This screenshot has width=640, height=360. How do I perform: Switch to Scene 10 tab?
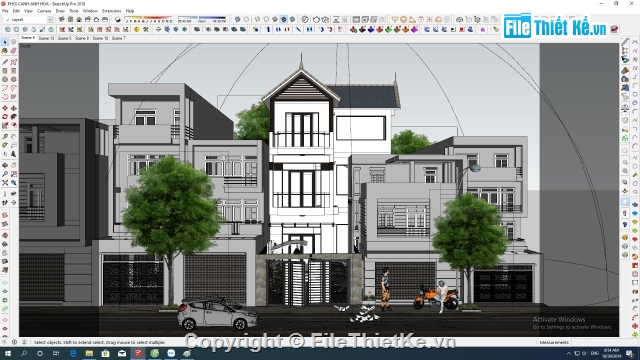100,38
